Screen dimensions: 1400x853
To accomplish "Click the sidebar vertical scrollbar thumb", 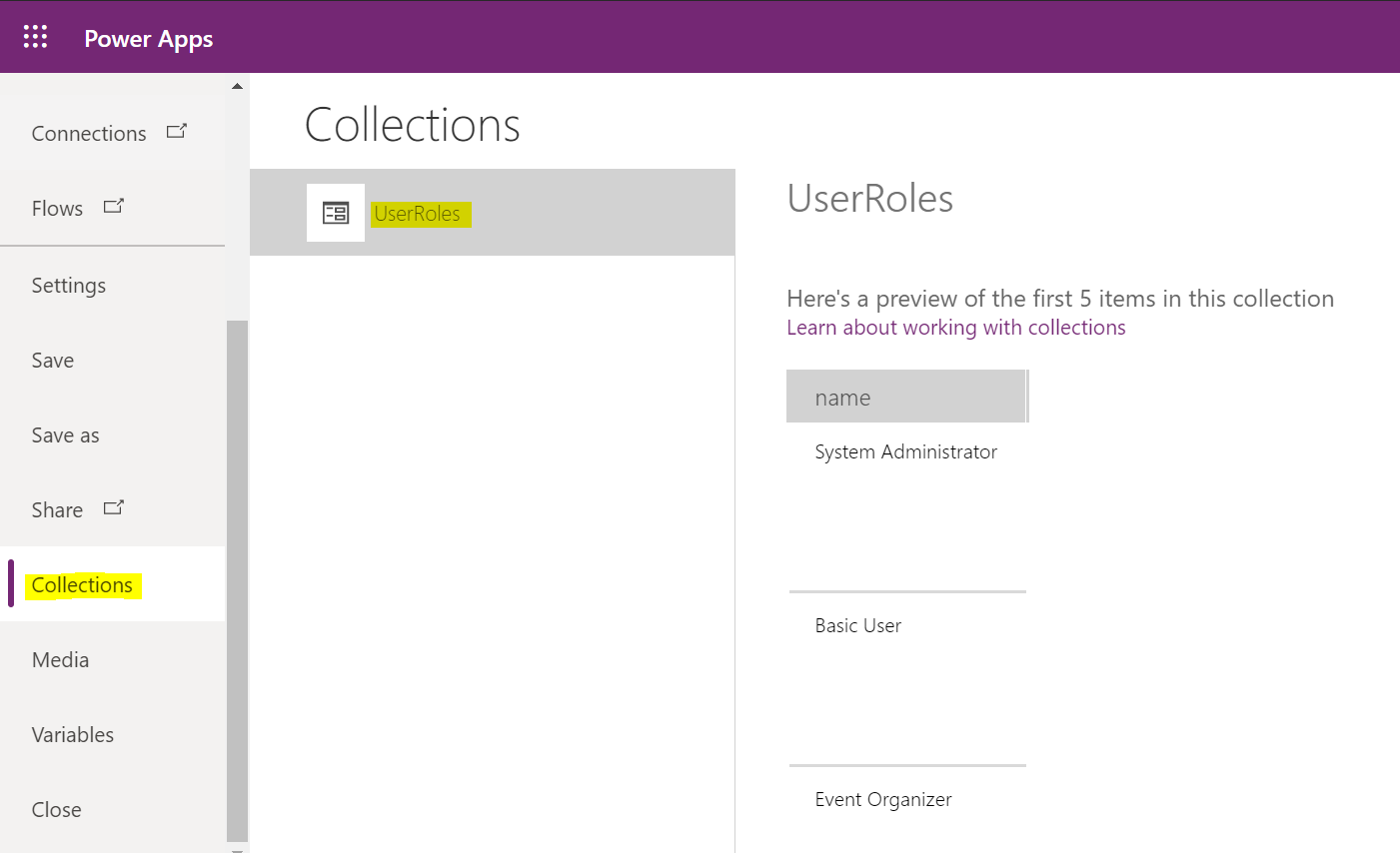I will coord(237,579).
